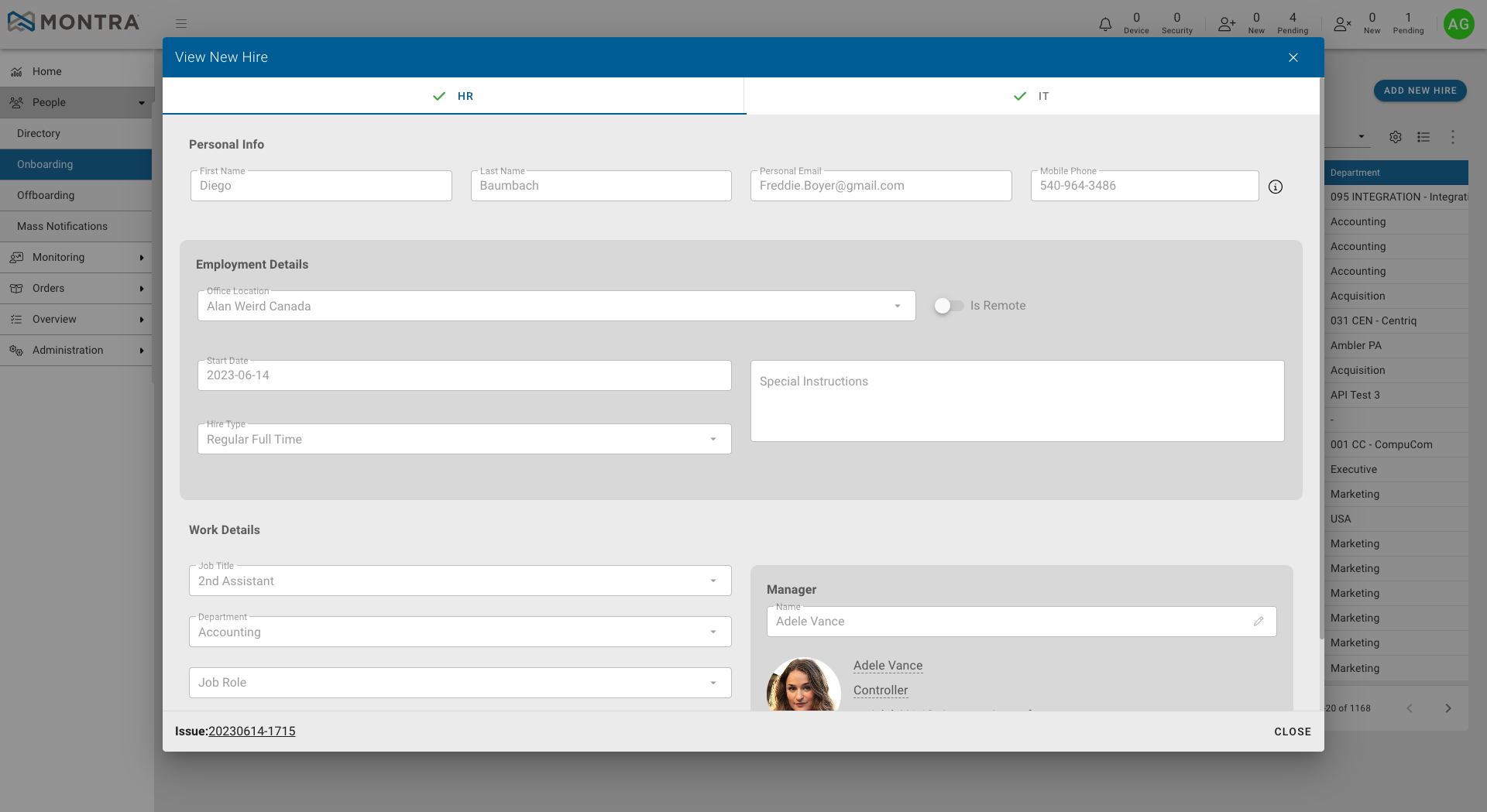This screenshot has width=1487, height=812.
Task: Open the AG user avatar
Action: pyautogui.click(x=1458, y=24)
